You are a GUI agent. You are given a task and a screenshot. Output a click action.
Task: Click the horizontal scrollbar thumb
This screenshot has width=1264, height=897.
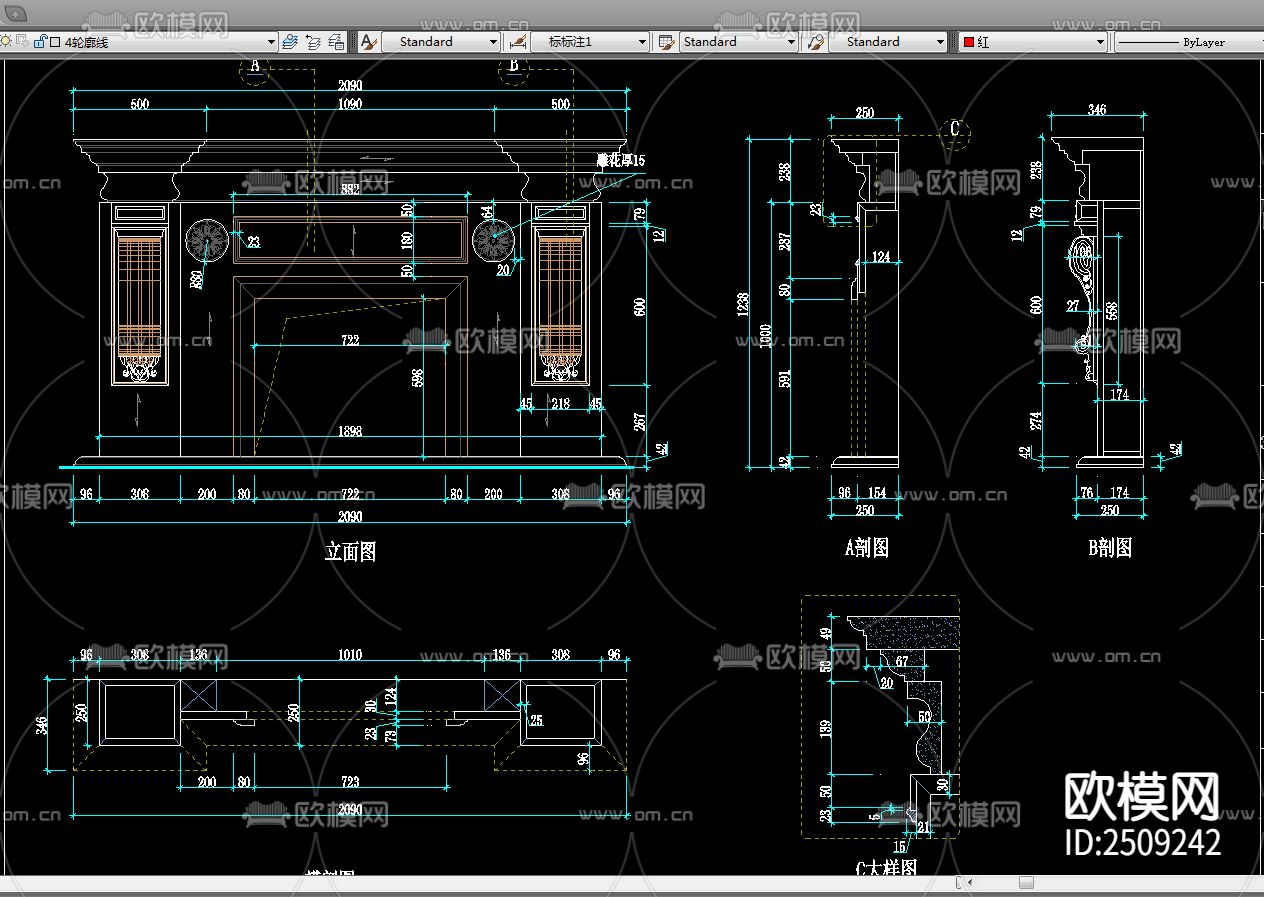[x=1026, y=883]
